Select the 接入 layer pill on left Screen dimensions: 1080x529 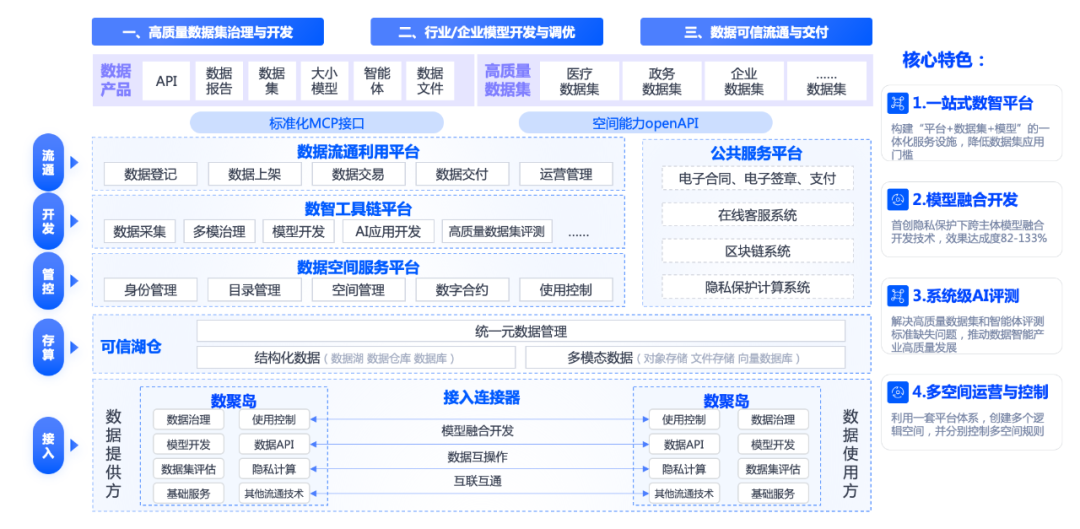[x=48, y=443]
